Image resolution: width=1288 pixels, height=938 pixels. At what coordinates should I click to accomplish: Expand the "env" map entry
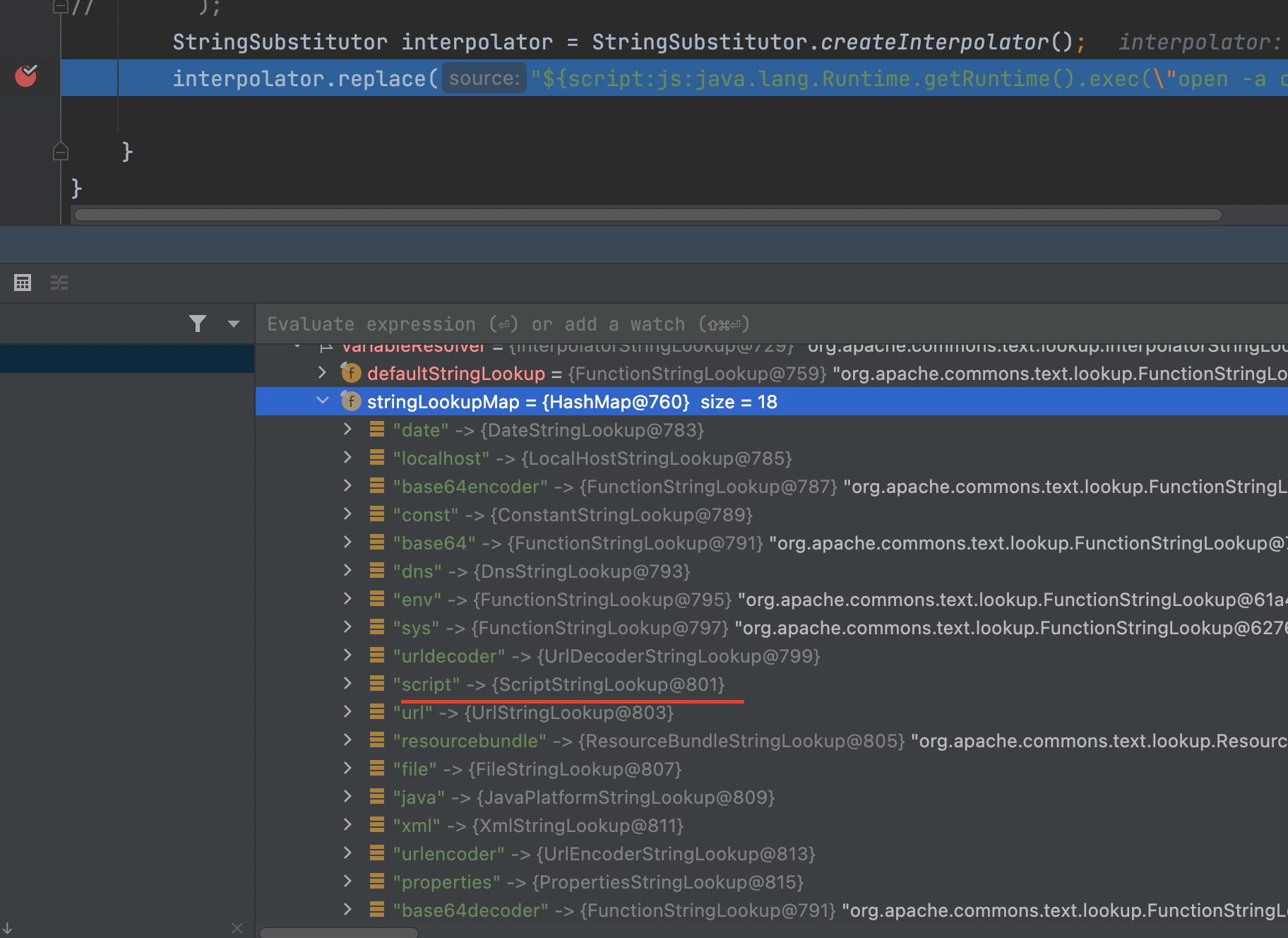coord(347,598)
